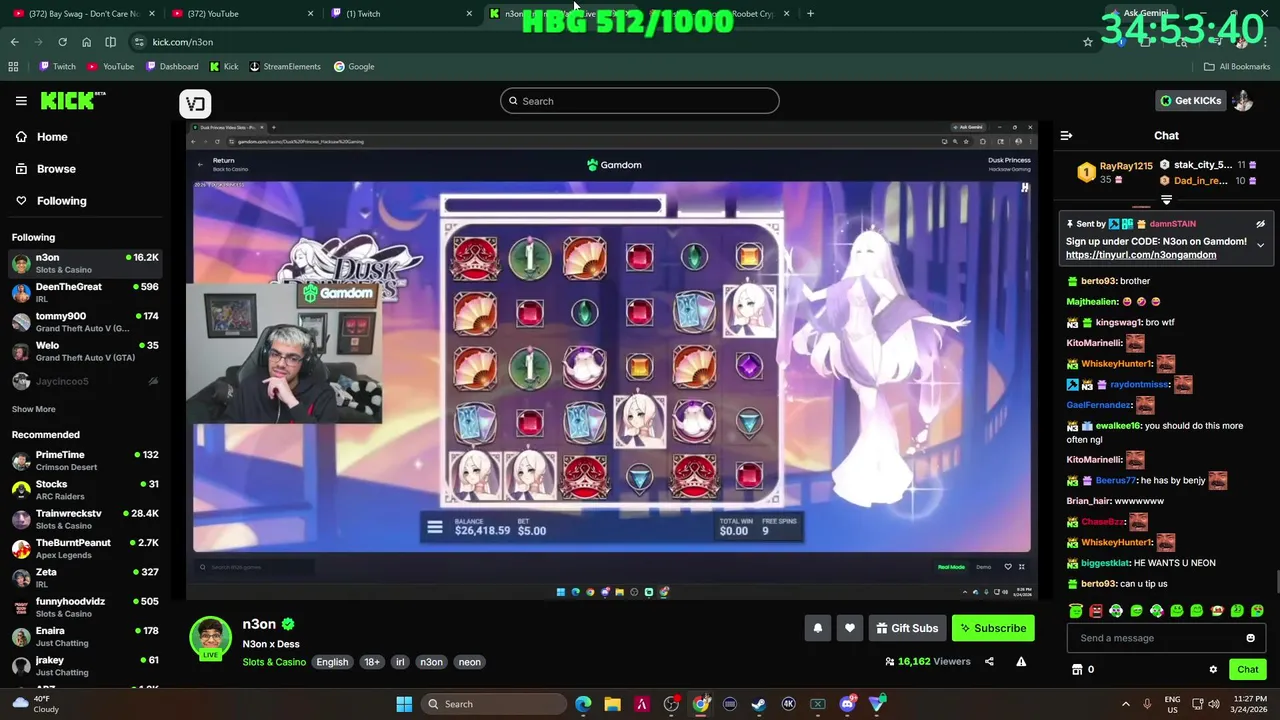Screen dimensions: 1280x720
Task: Toggle the browser split view icon
Action: [110, 42]
